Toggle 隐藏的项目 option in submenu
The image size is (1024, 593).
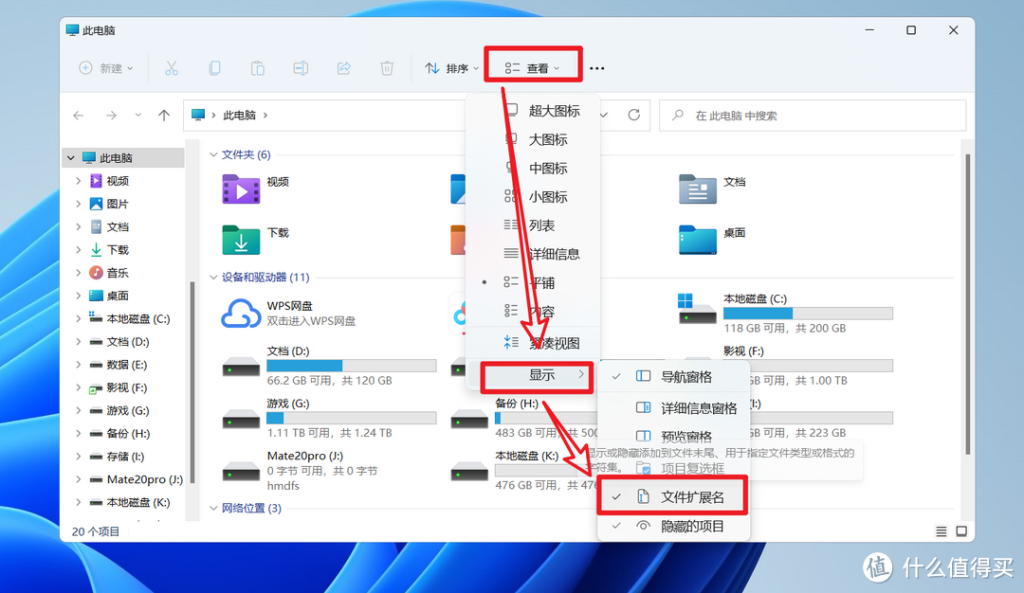[x=673, y=526]
